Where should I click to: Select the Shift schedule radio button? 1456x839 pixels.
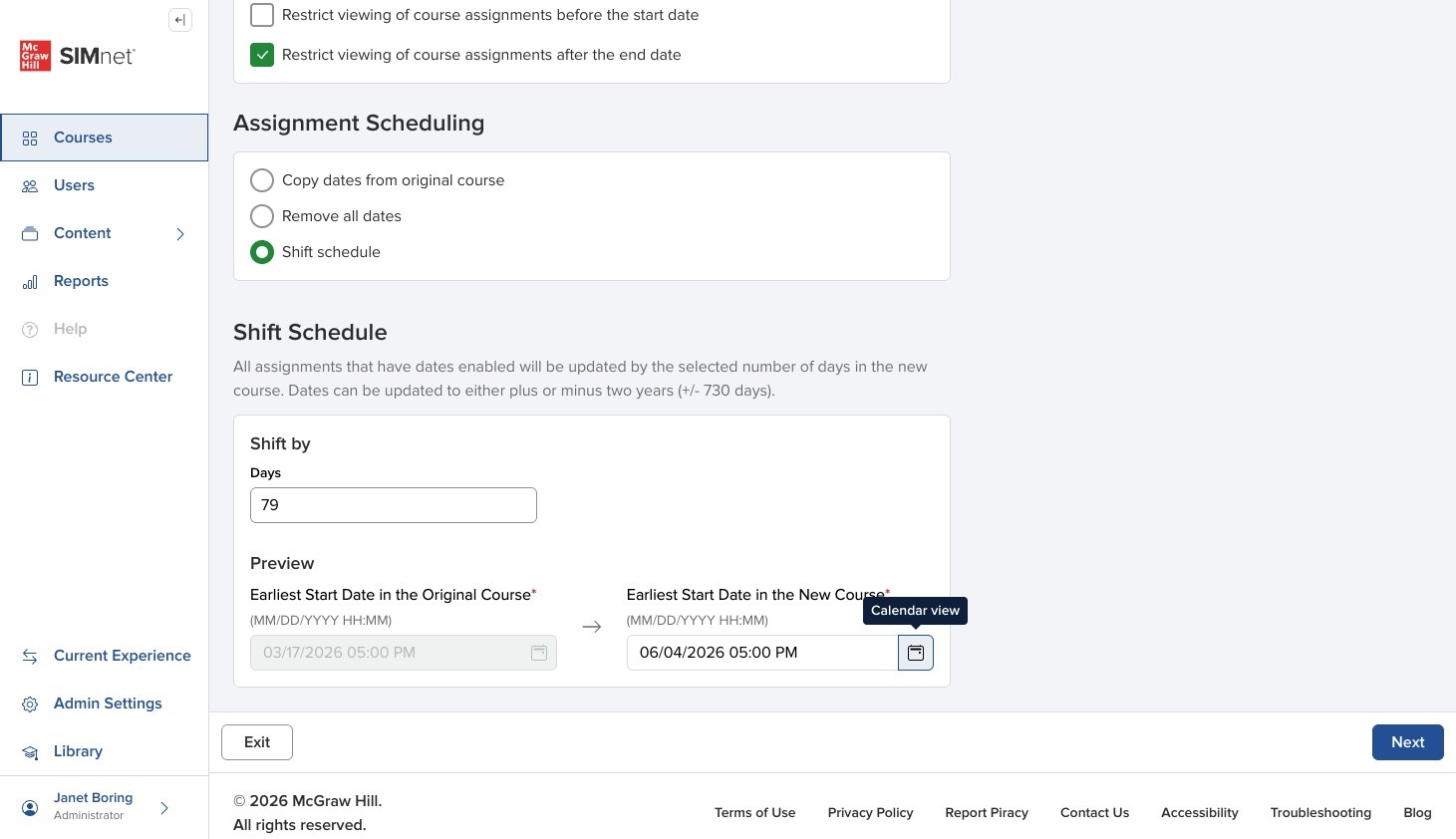pyautogui.click(x=262, y=252)
